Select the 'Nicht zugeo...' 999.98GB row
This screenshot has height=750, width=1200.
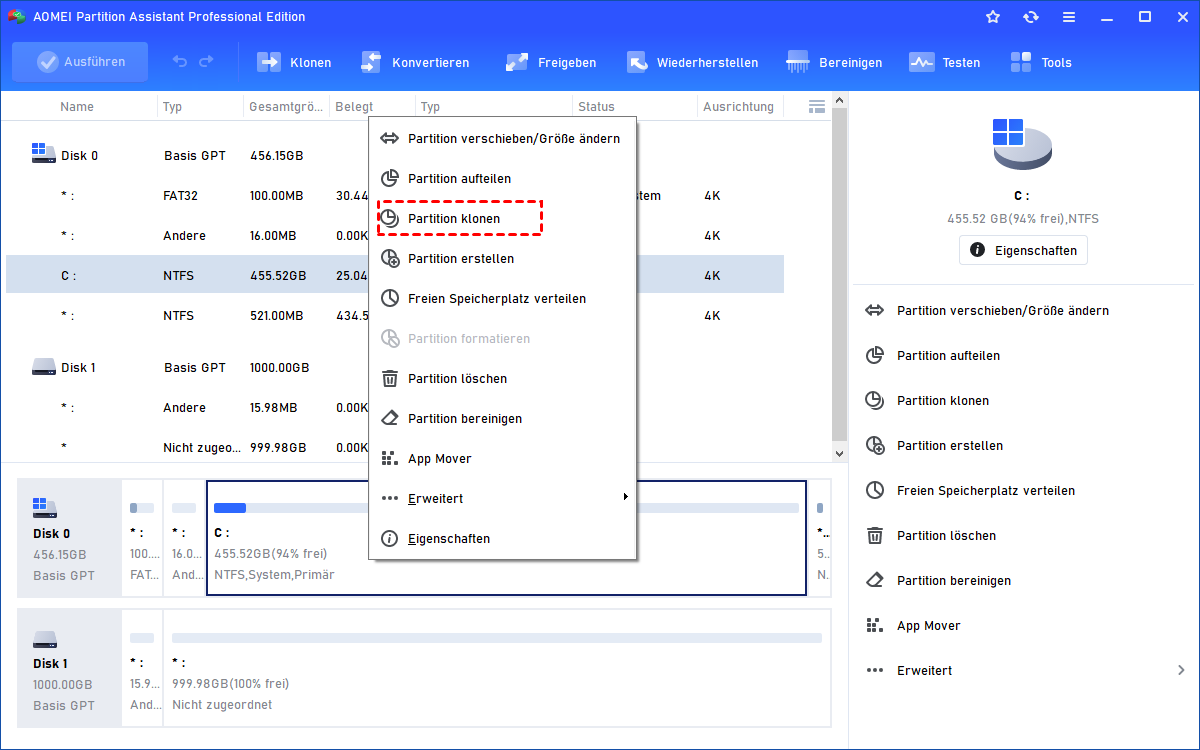tap(395, 448)
